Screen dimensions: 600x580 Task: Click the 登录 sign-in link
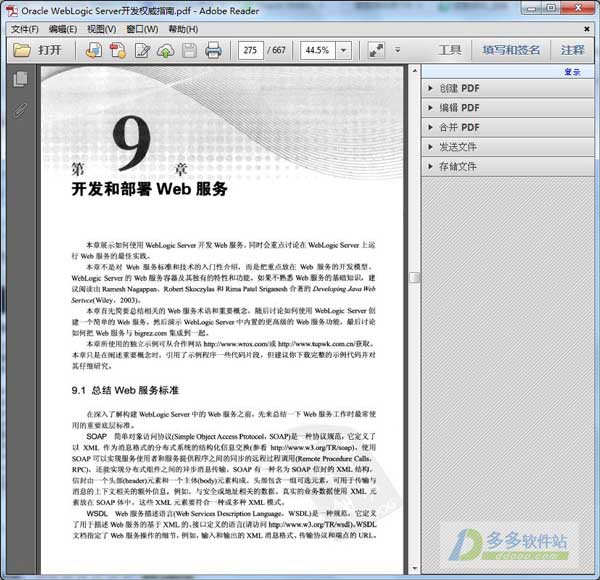click(572, 72)
